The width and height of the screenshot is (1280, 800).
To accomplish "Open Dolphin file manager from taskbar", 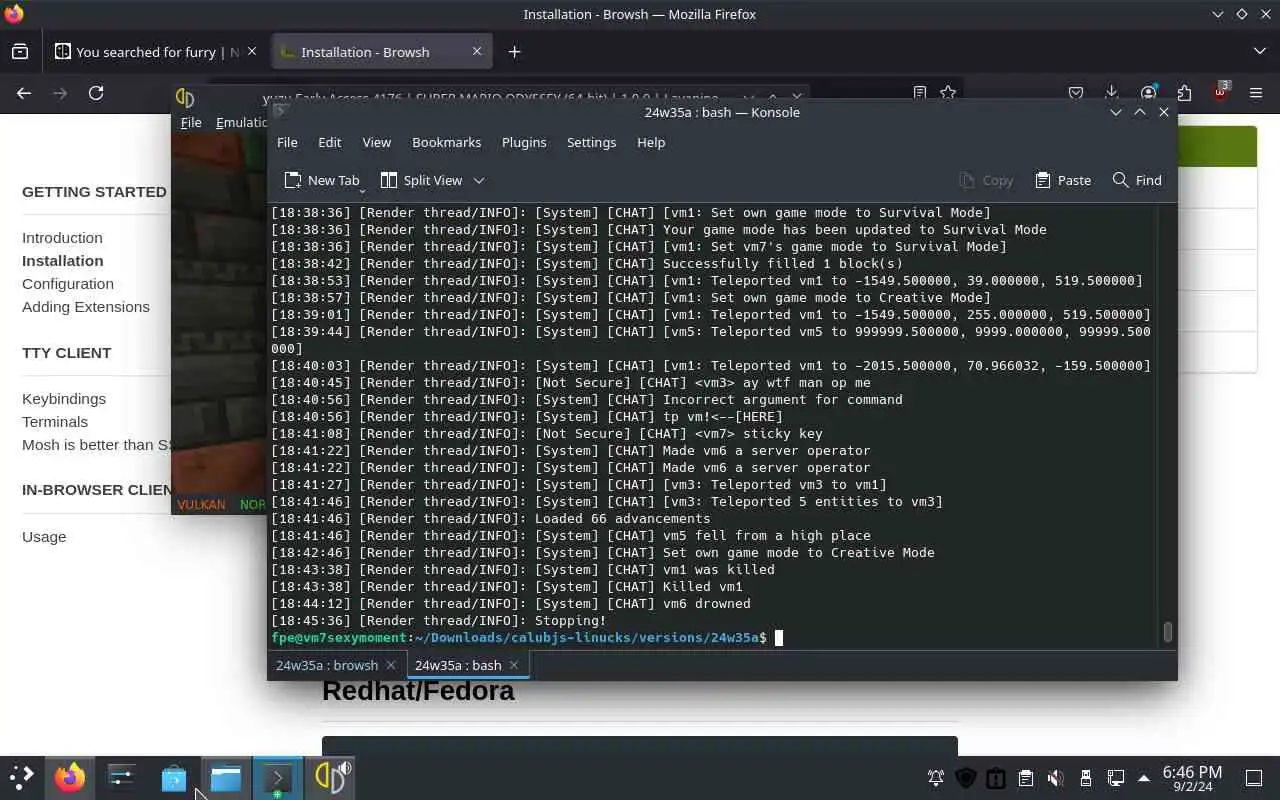I will [226, 777].
